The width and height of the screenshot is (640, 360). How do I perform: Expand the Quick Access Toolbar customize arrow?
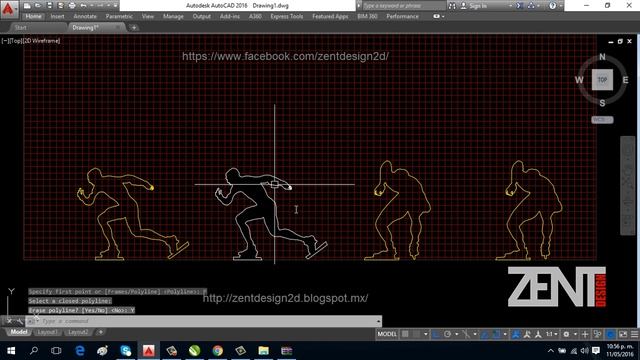point(116,6)
